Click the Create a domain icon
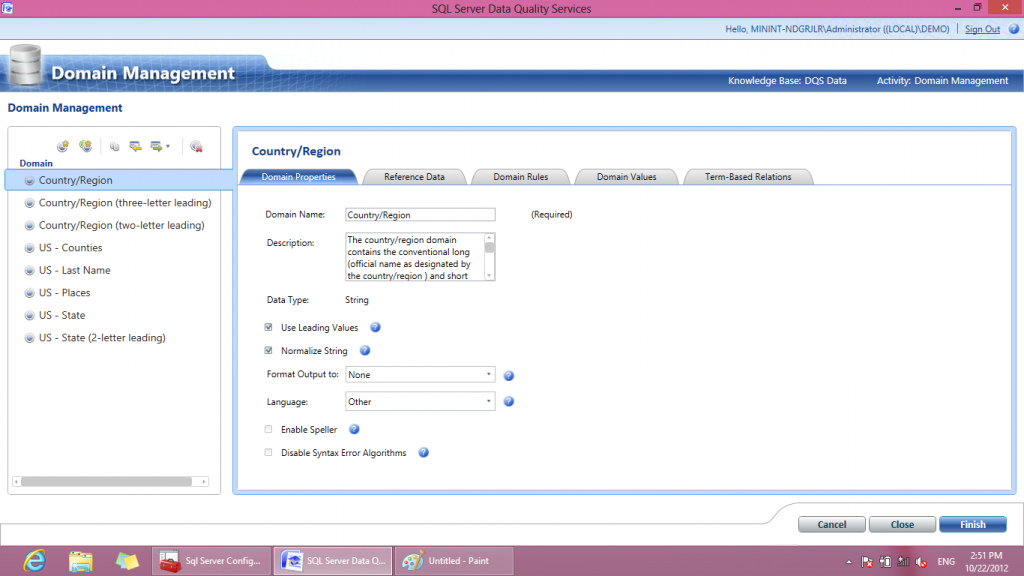1024x576 pixels. pyautogui.click(x=63, y=146)
